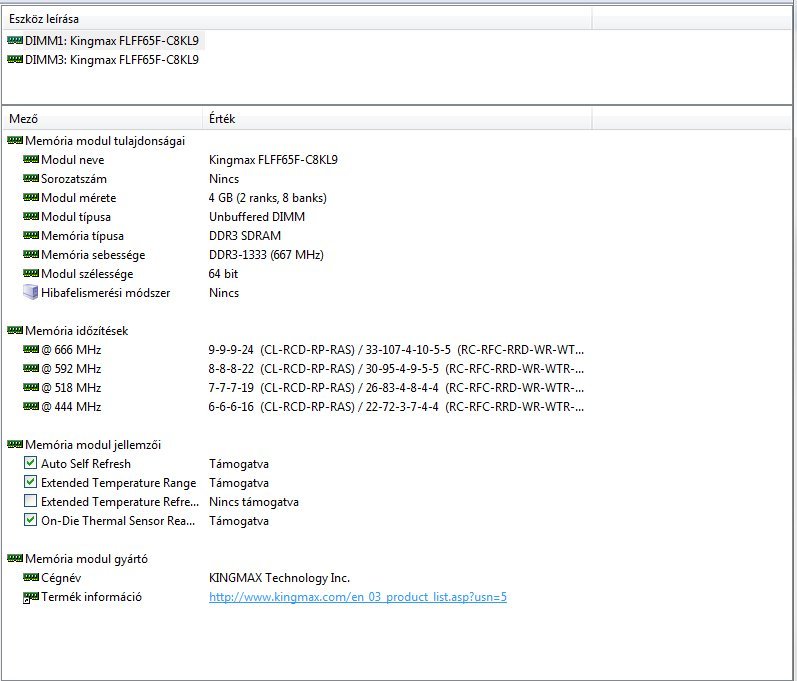Select the Sorozatszám field label

pos(74,179)
